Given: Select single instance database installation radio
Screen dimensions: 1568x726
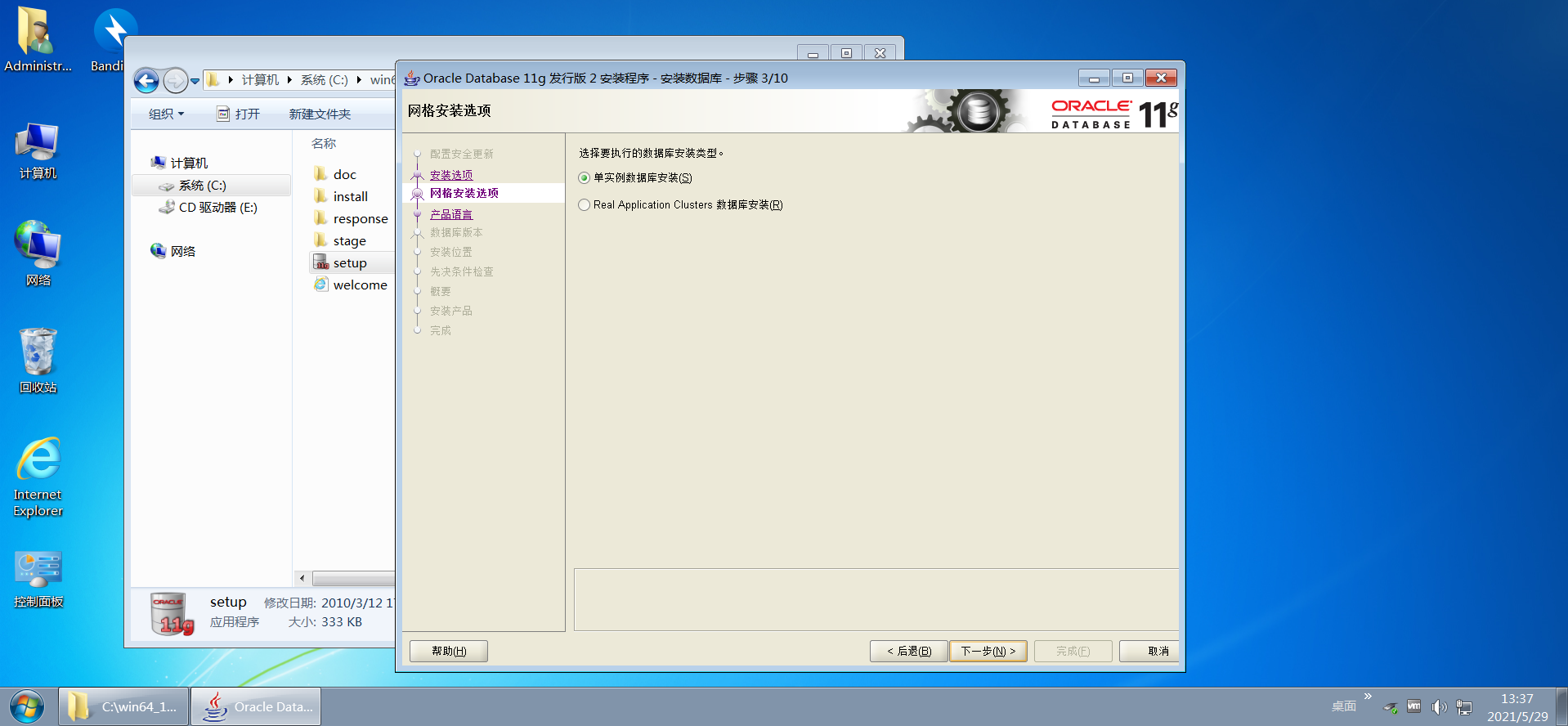Looking at the screenshot, I should pyautogui.click(x=584, y=178).
